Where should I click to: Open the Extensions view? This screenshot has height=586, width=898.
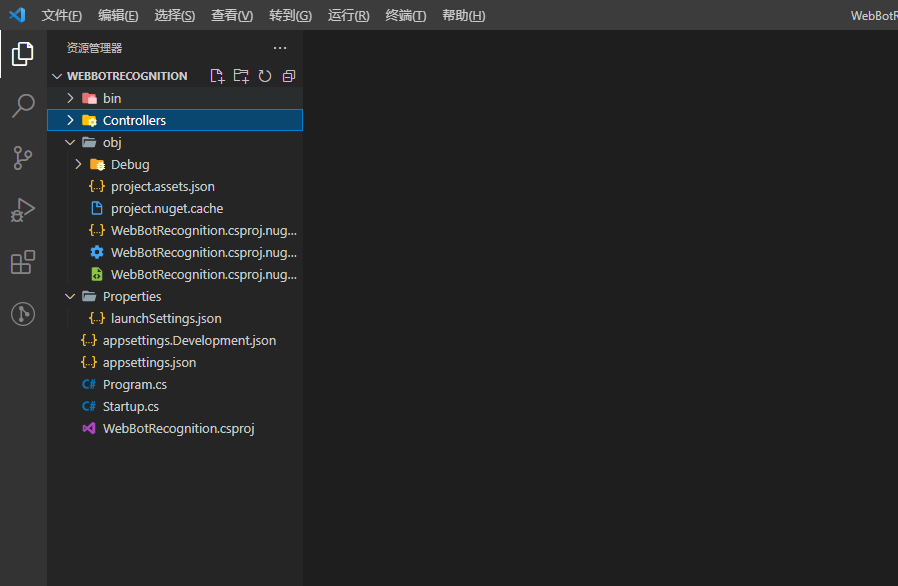[x=22, y=262]
